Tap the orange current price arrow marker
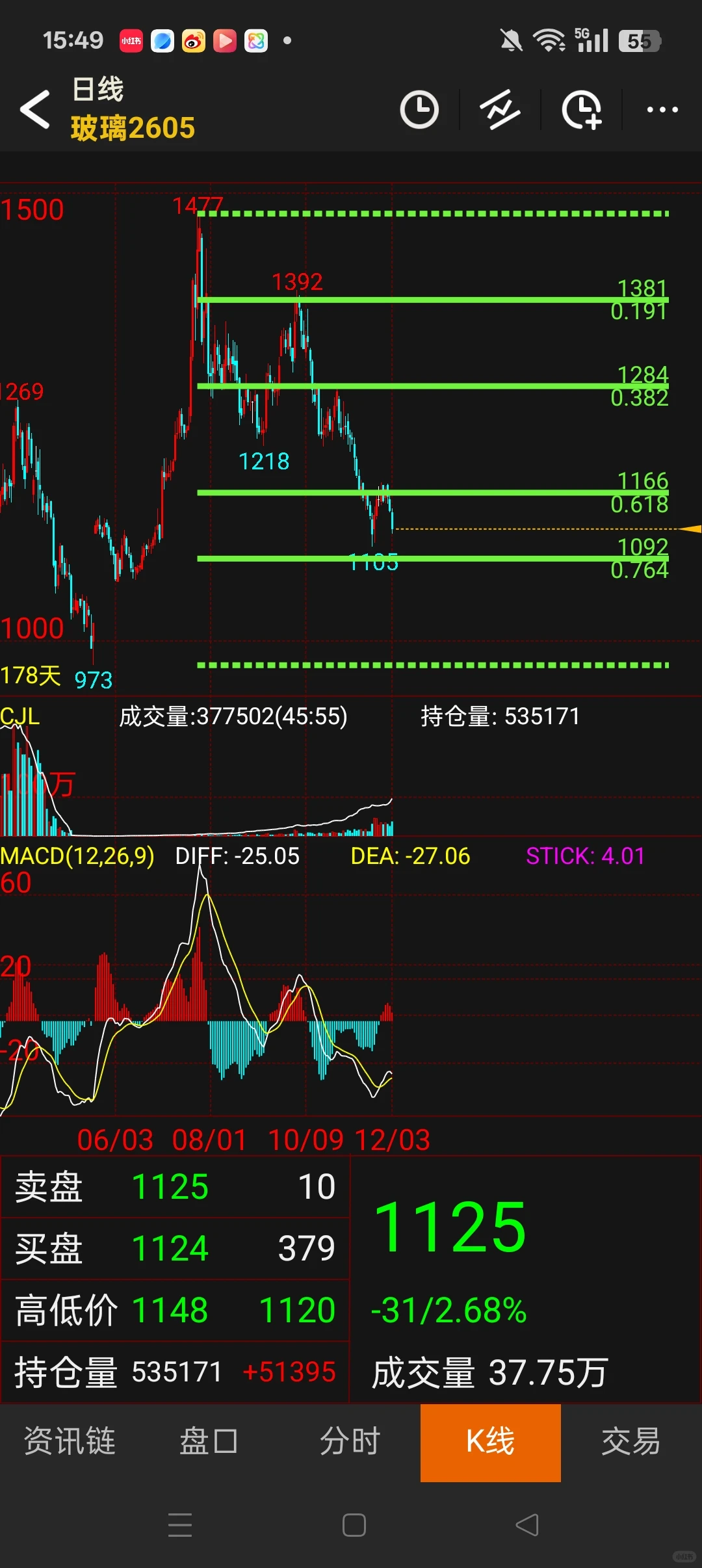The height and width of the screenshot is (1568, 702). (x=690, y=529)
